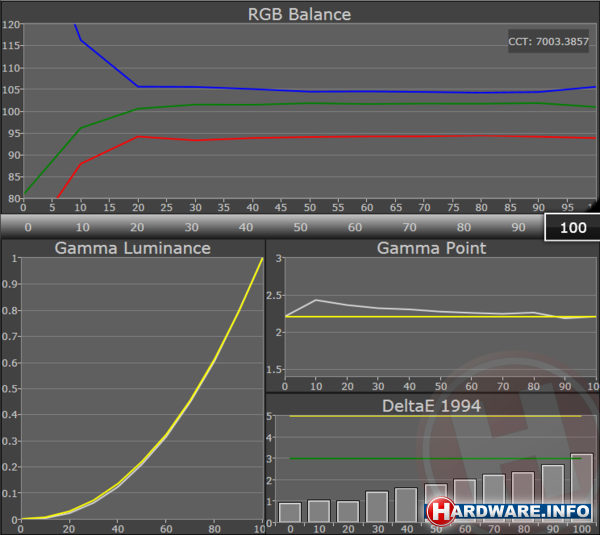
Task: Click the 2.5 label on the Gamma Point axis
Action: click(274, 295)
